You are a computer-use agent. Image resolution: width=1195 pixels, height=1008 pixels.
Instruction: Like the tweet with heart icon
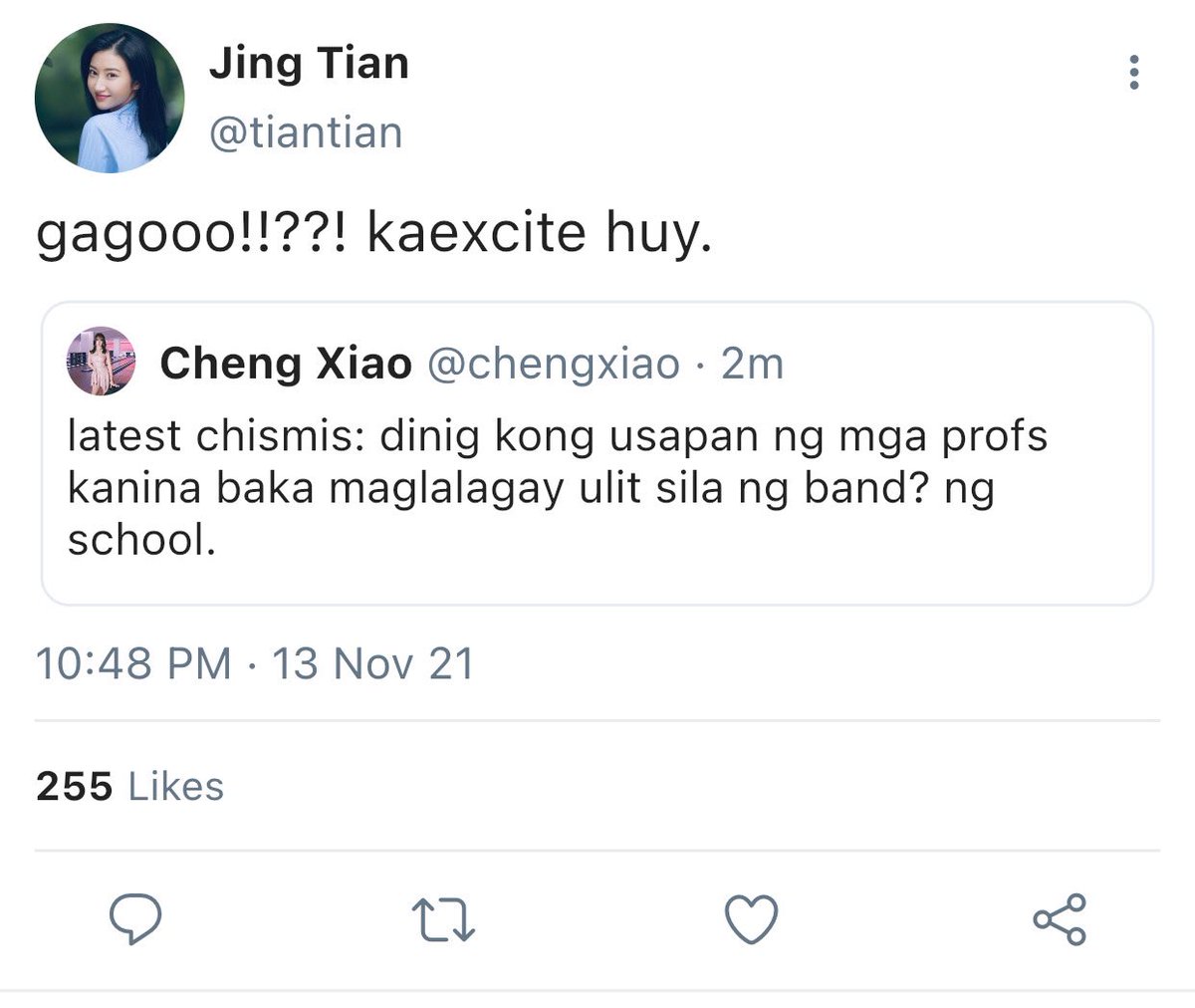[x=751, y=918]
